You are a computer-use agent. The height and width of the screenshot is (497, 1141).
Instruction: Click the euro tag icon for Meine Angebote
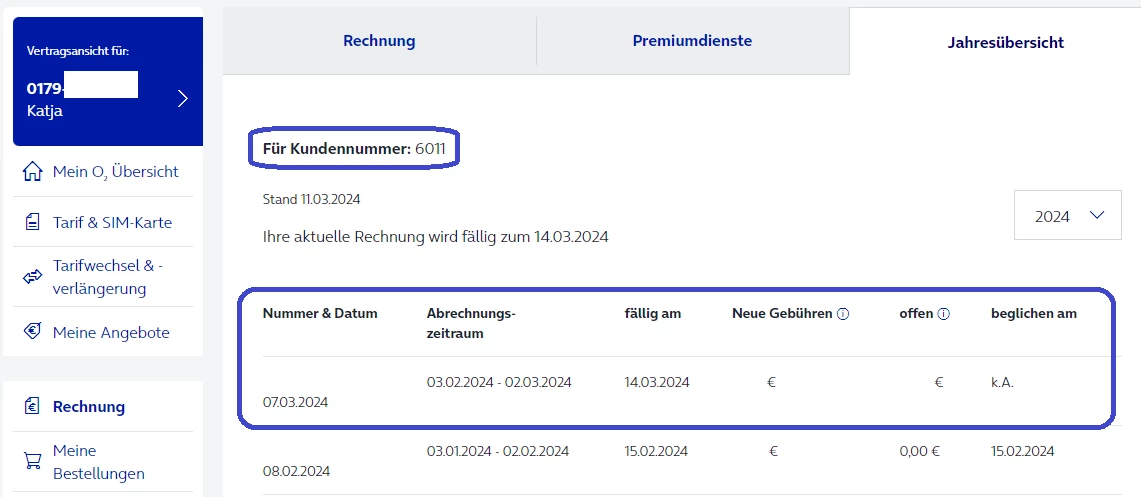click(33, 333)
